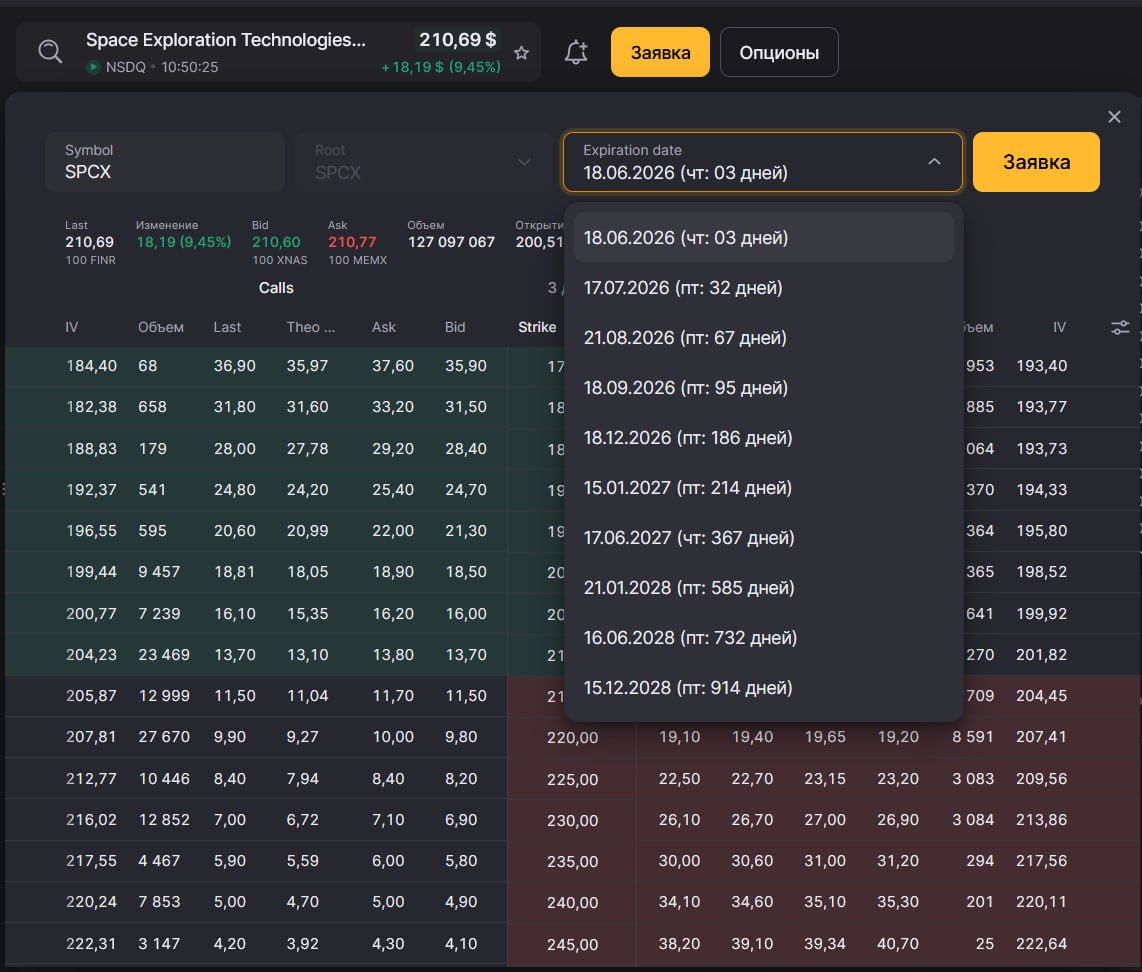
Task: Add SPCX to favorites with star icon
Action: pos(521,52)
